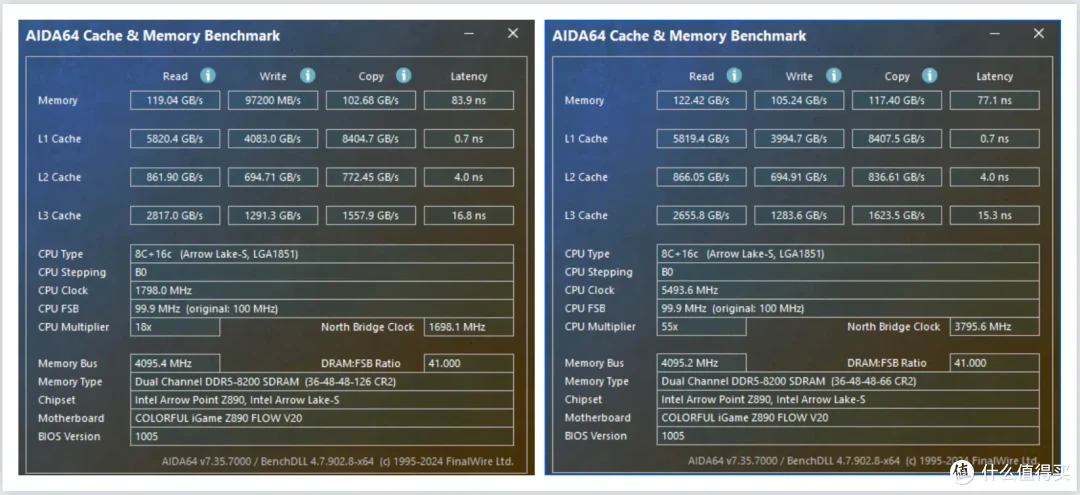Select L3 Cache Write 1291.3 GB/s value
1080x495 pixels.
coord(273,216)
